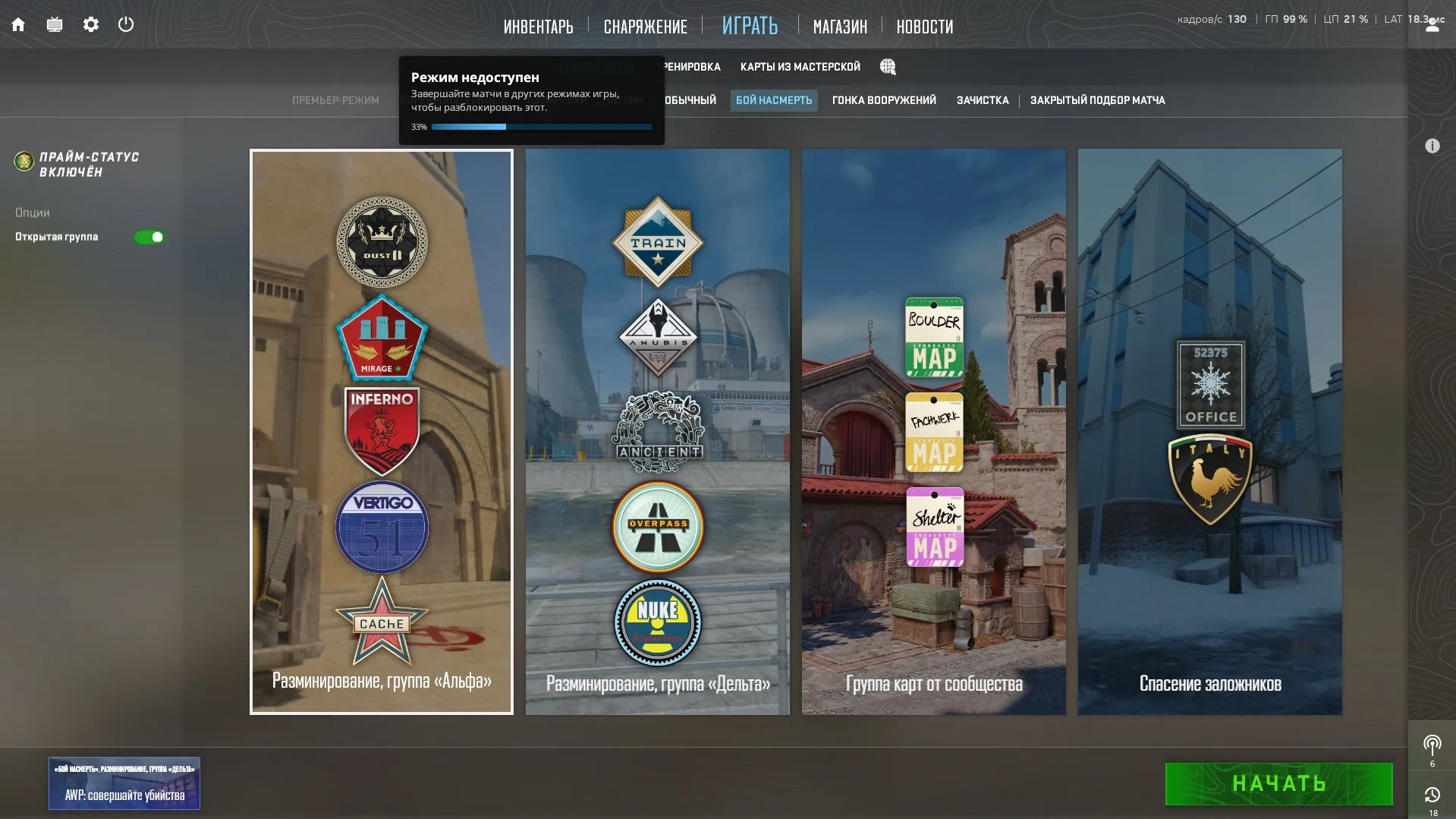Open the settings gear

coord(91,24)
